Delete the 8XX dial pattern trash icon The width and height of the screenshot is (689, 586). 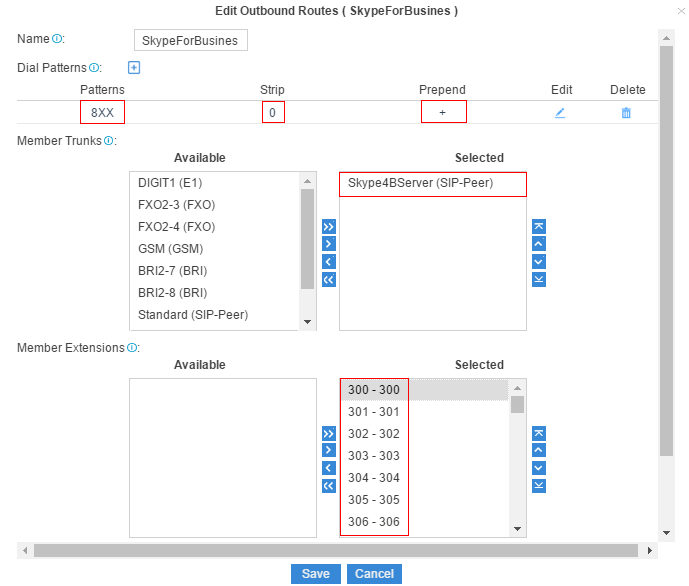coord(626,113)
